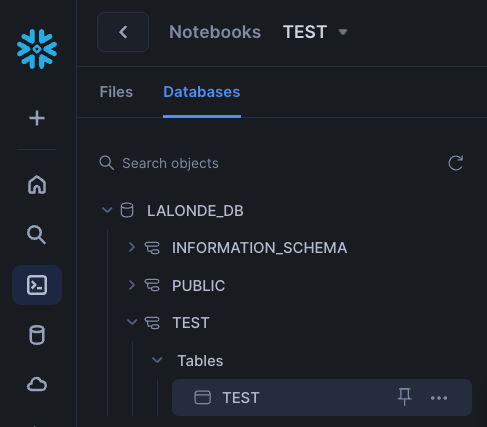This screenshot has height=427, width=487.
Task: Go back using the left chevron button
Action: pyautogui.click(x=123, y=32)
